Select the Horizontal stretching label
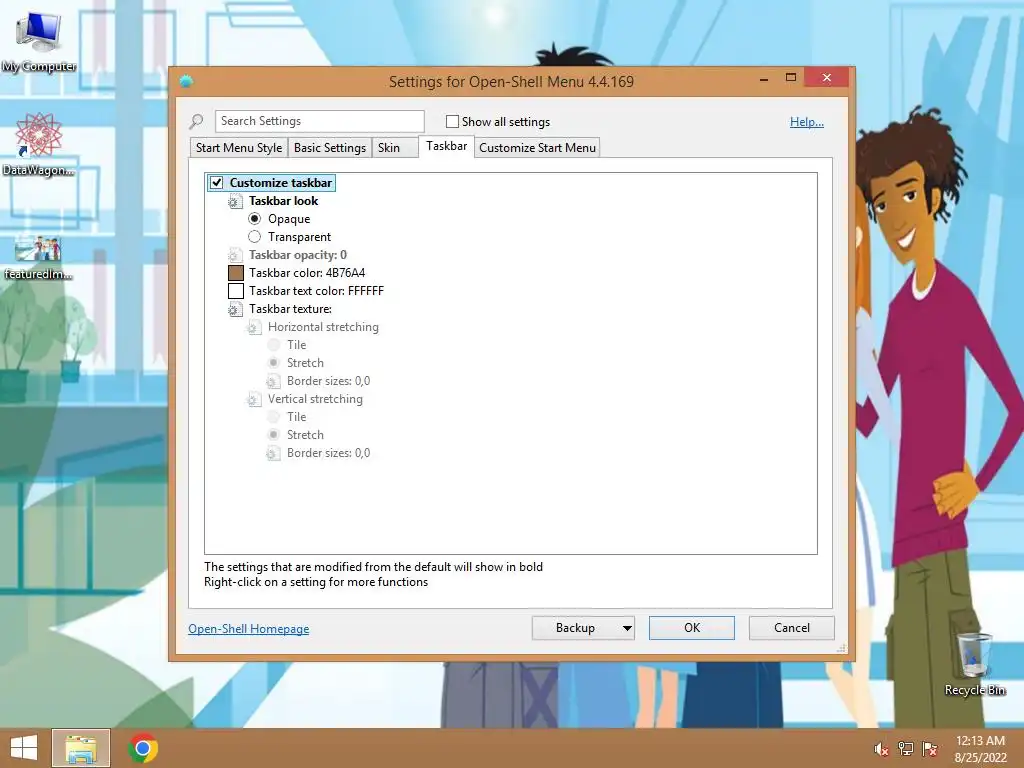Viewport: 1024px width, 768px height. click(x=323, y=327)
